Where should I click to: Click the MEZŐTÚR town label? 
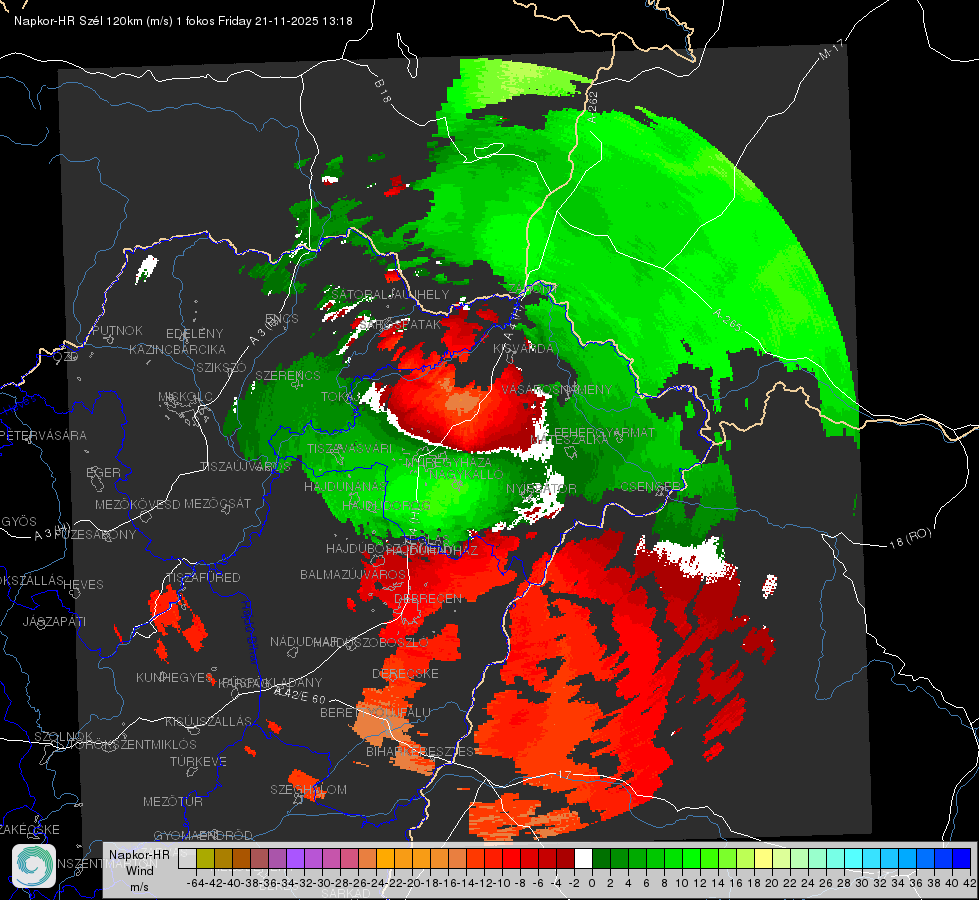(173, 802)
